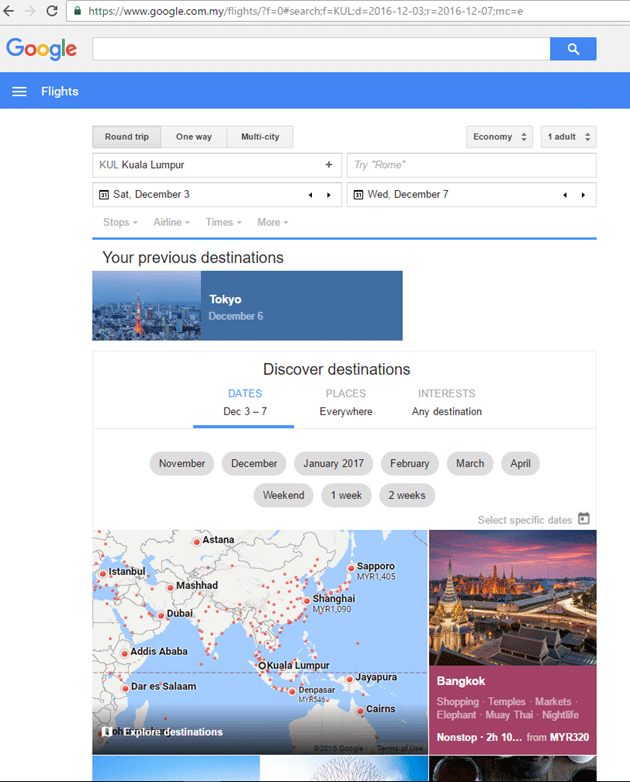Select the Round trip option
630x782 pixels.
127,137
